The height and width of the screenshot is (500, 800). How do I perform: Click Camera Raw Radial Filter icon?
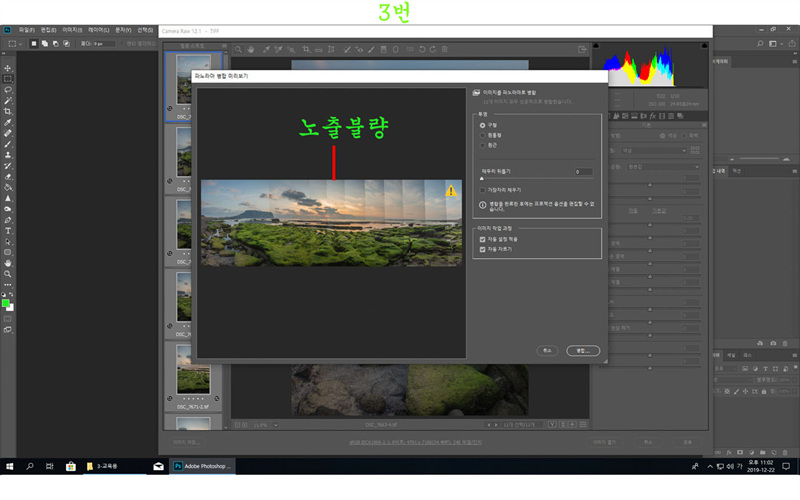click(x=395, y=49)
